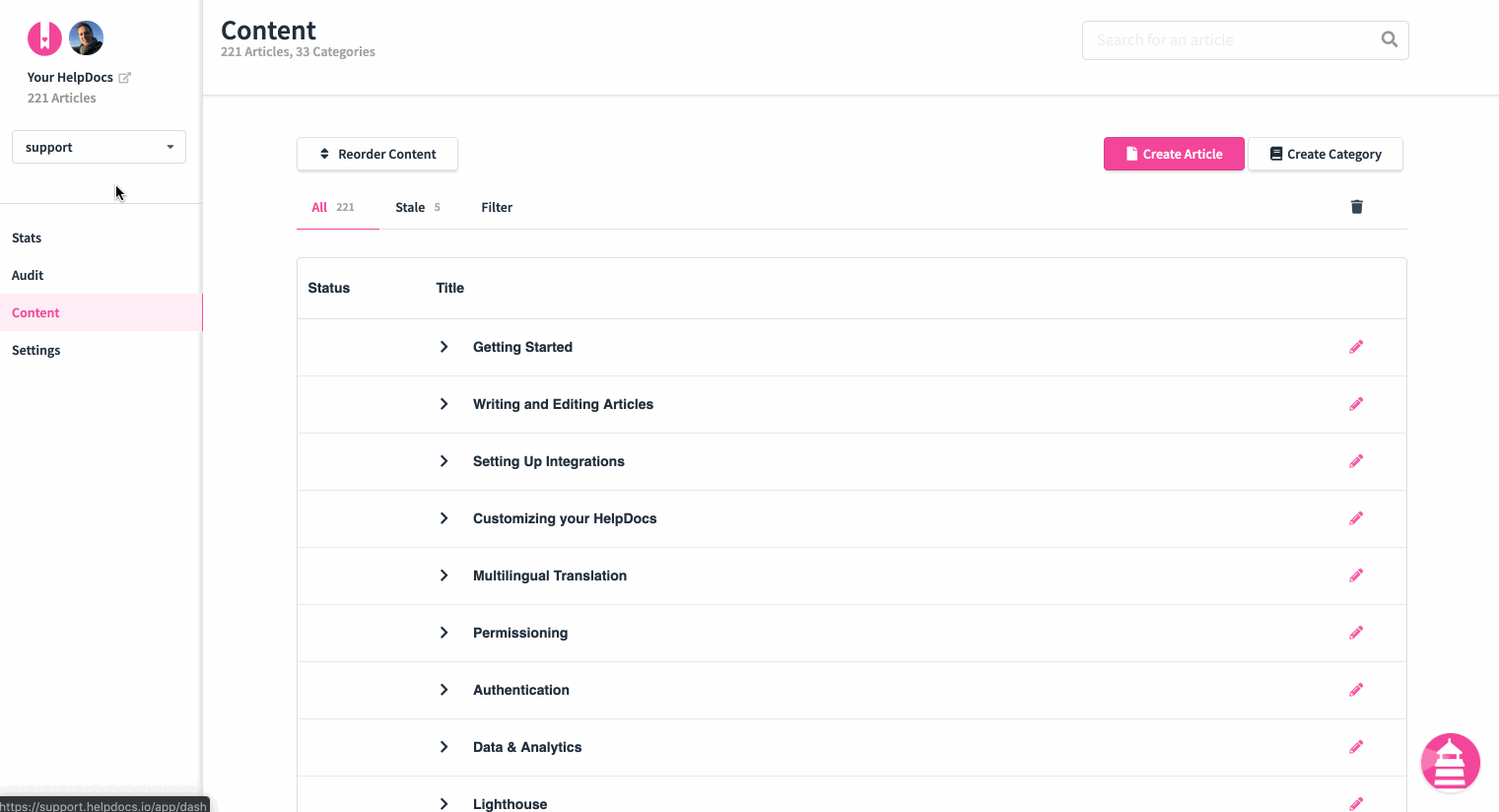The image size is (1499, 812).
Task: Edit Lighthouse category pencil icon
Action: coord(1356,804)
